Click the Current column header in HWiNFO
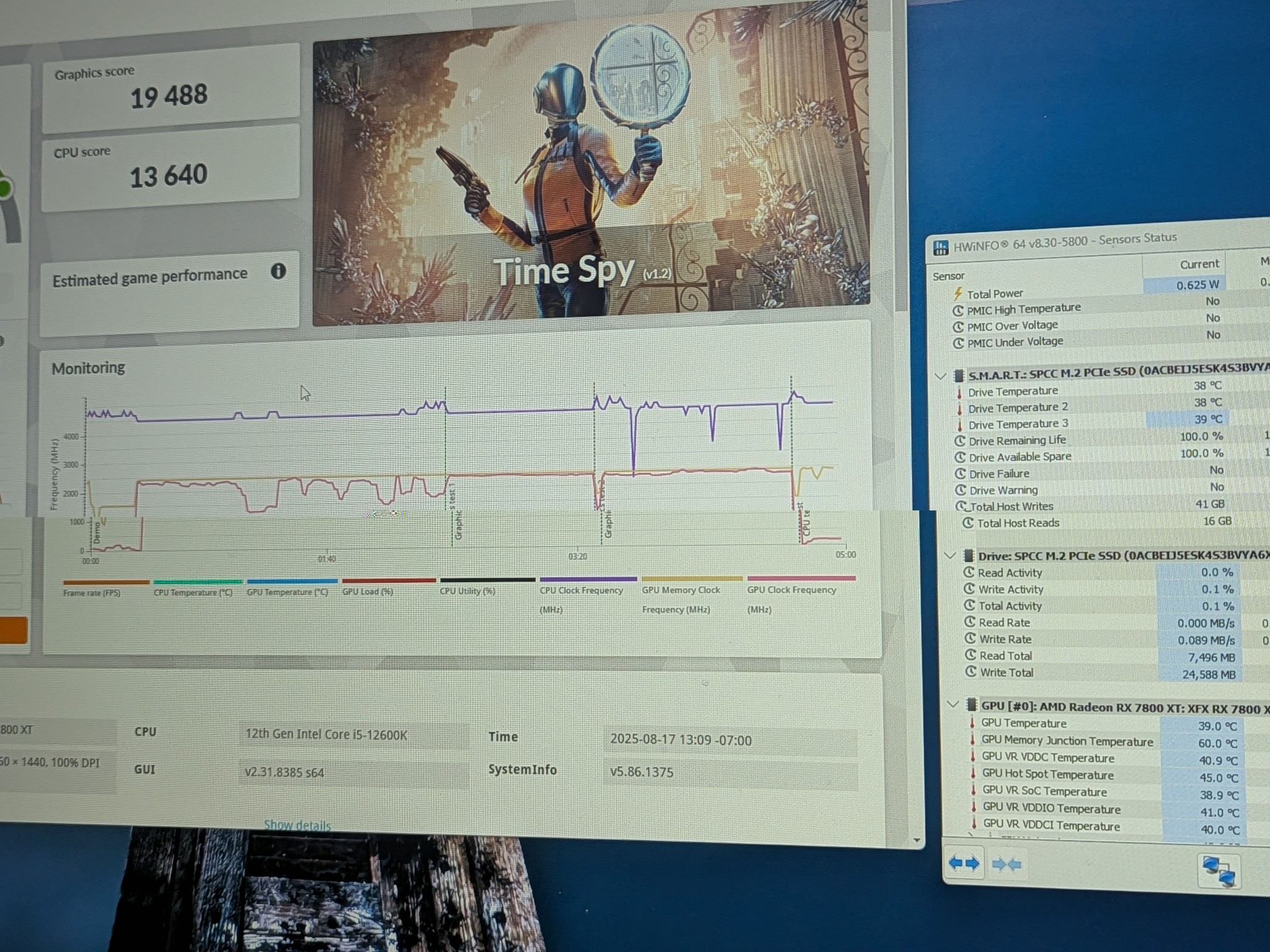The width and height of the screenshot is (1270, 952). 1199,264
